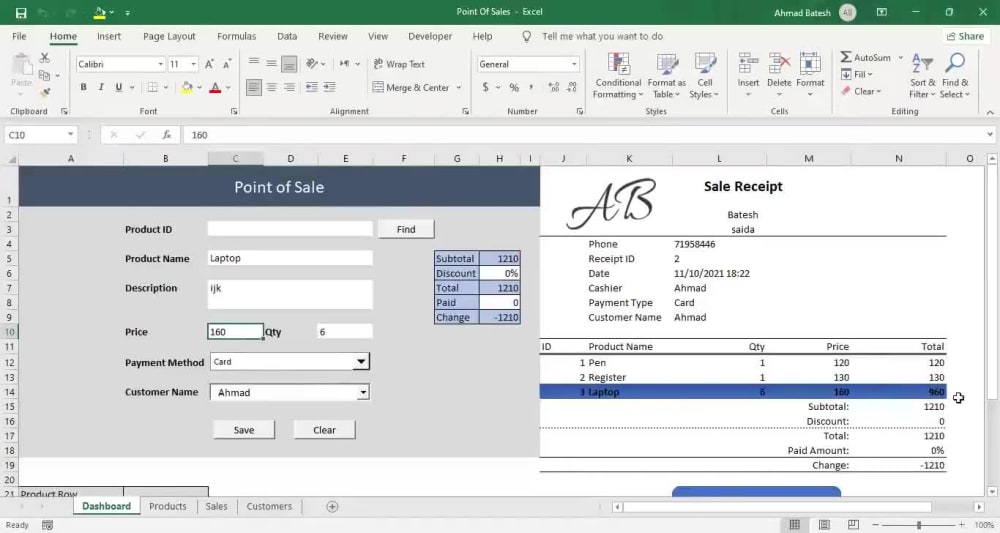Click the Find button beside Product ID

pyautogui.click(x=406, y=230)
